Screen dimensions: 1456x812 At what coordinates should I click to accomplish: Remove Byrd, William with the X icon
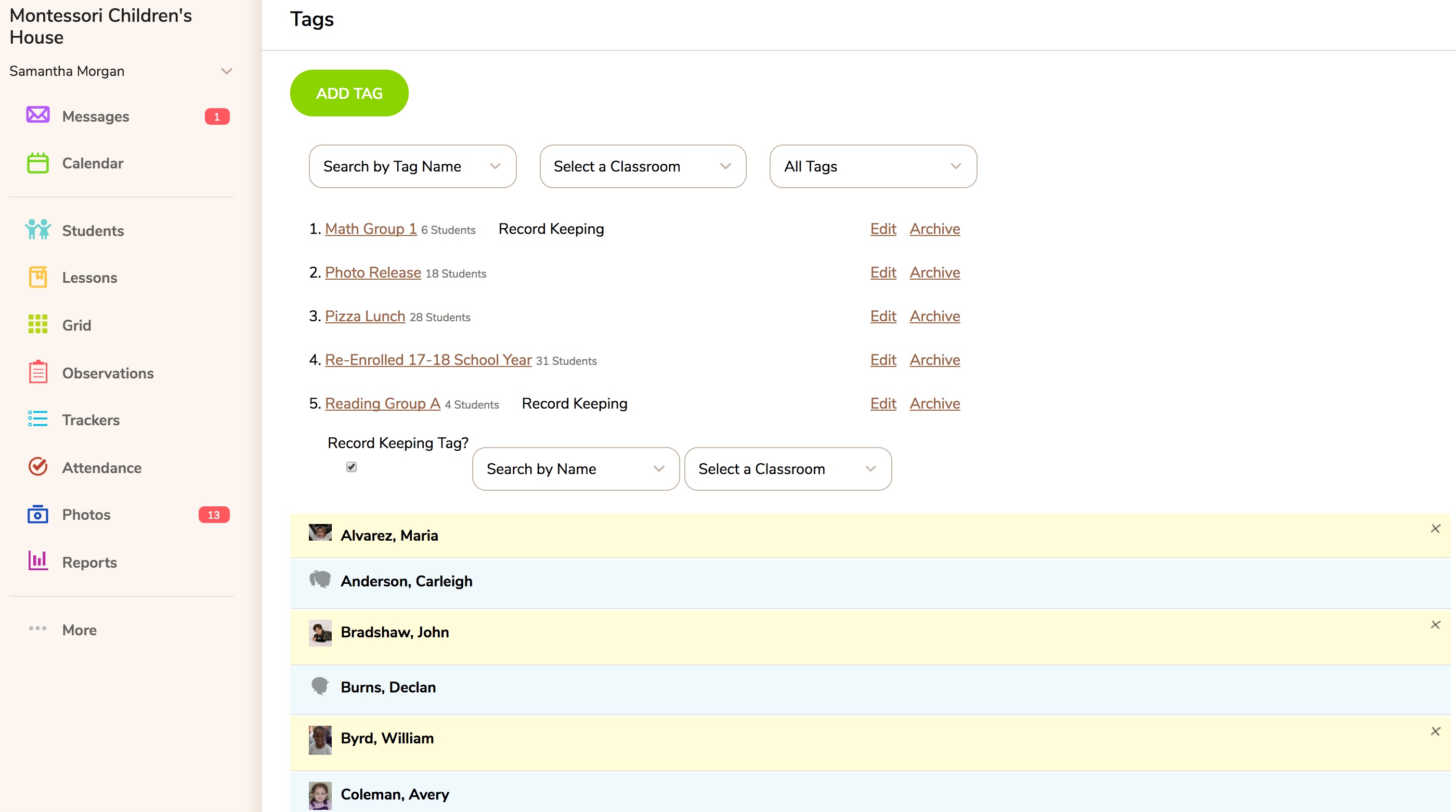(x=1435, y=731)
